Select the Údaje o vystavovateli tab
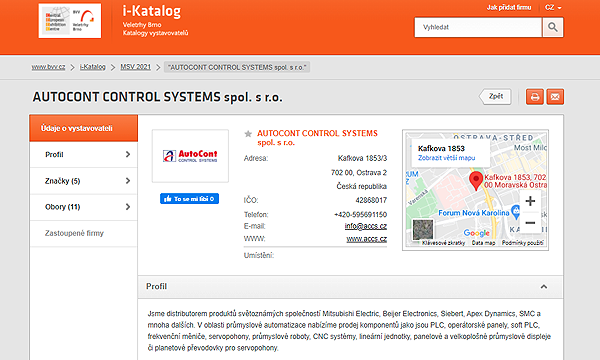The width and height of the screenshot is (600, 360). tap(83, 128)
